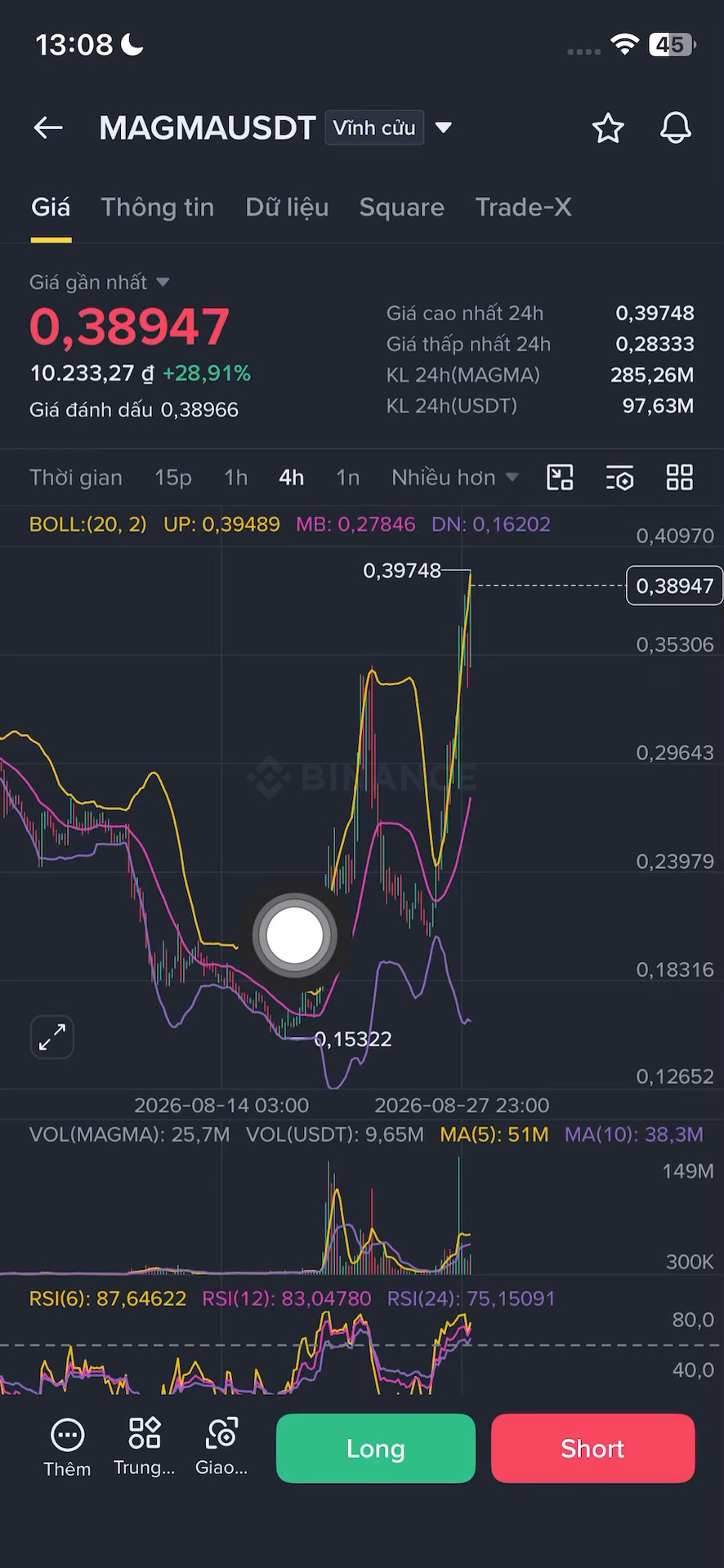Tap the large red price 0,38947
Image resolution: width=724 pixels, height=1568 pixels.
tap(129, 327)
